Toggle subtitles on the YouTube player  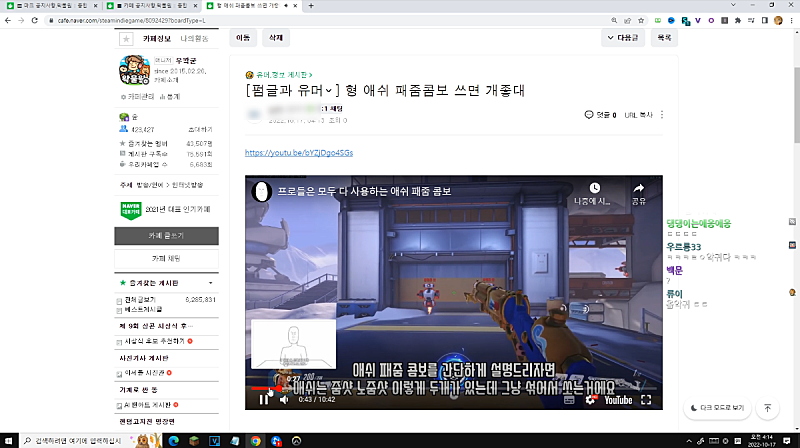569,400
